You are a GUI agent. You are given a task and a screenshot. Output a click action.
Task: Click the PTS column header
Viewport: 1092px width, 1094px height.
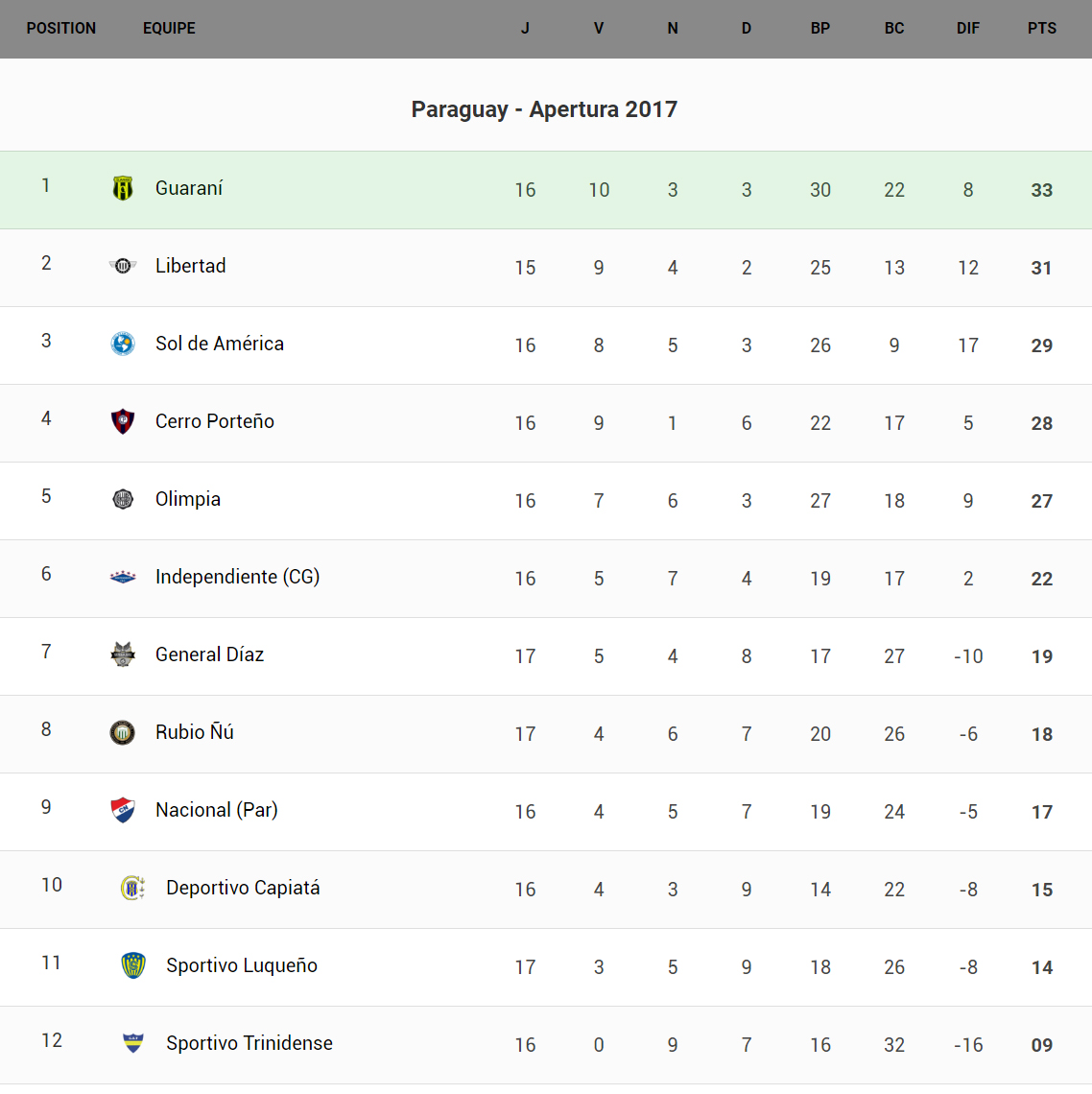[x=1042, y=29]
